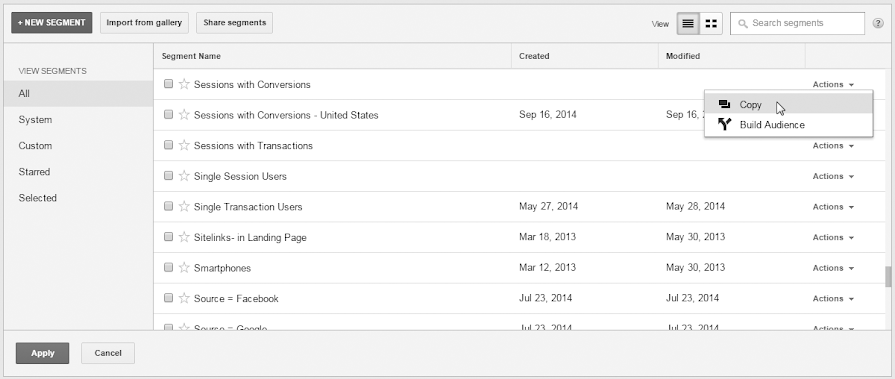Click Import from gallery button
This screenshot has height=379, width=895.
pos(144,23)
